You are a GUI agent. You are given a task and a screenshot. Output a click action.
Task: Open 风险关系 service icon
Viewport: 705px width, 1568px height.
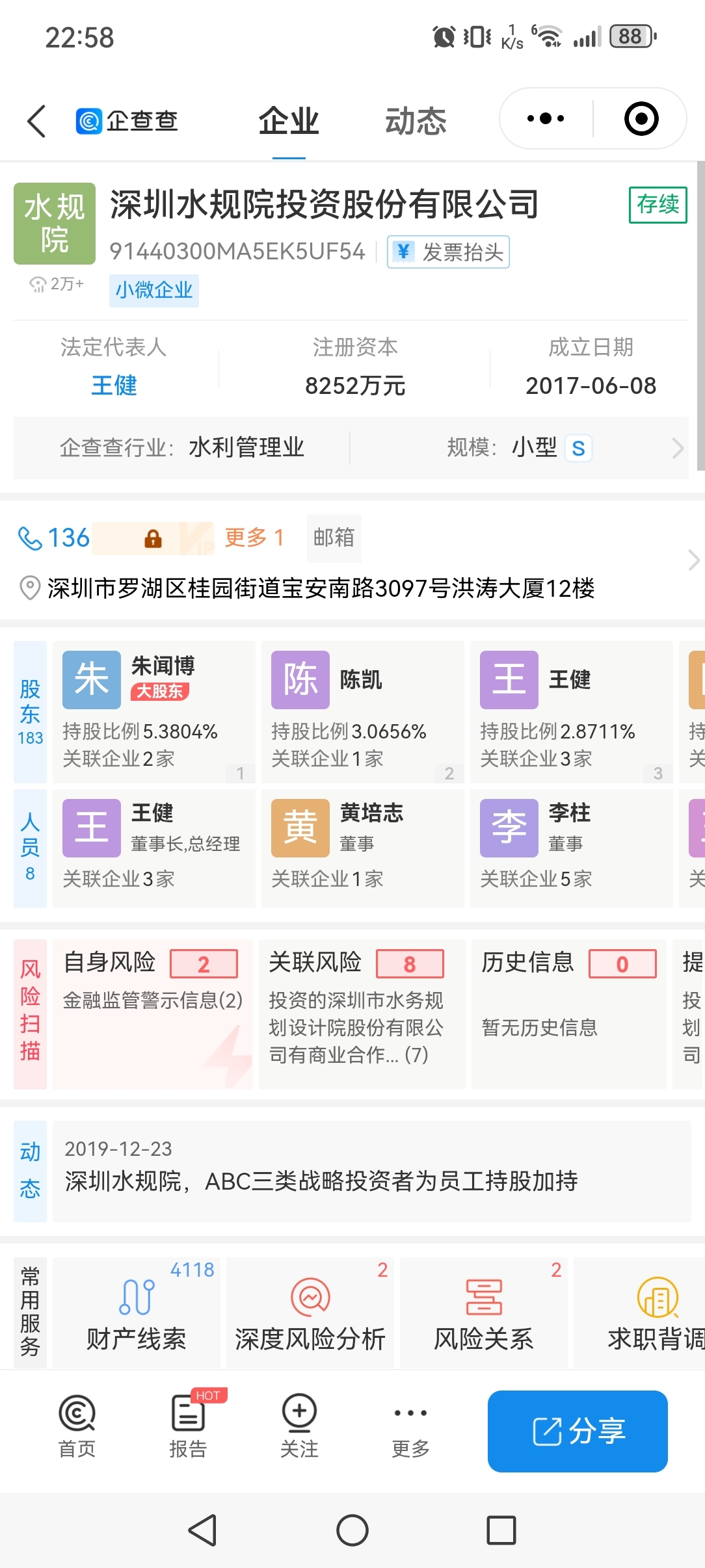pos(484,1298)
